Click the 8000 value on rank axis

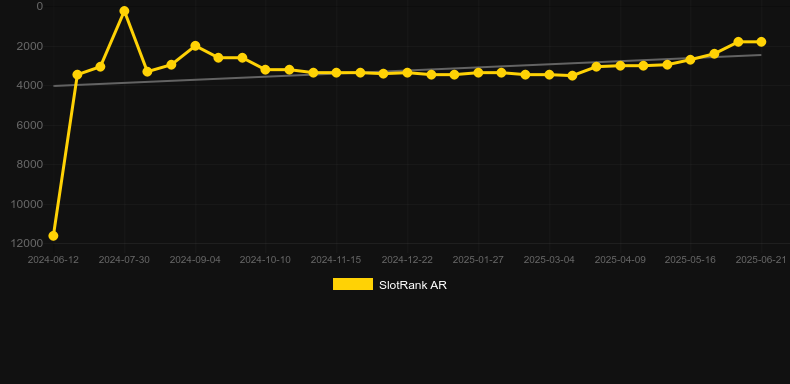[30, 164]
